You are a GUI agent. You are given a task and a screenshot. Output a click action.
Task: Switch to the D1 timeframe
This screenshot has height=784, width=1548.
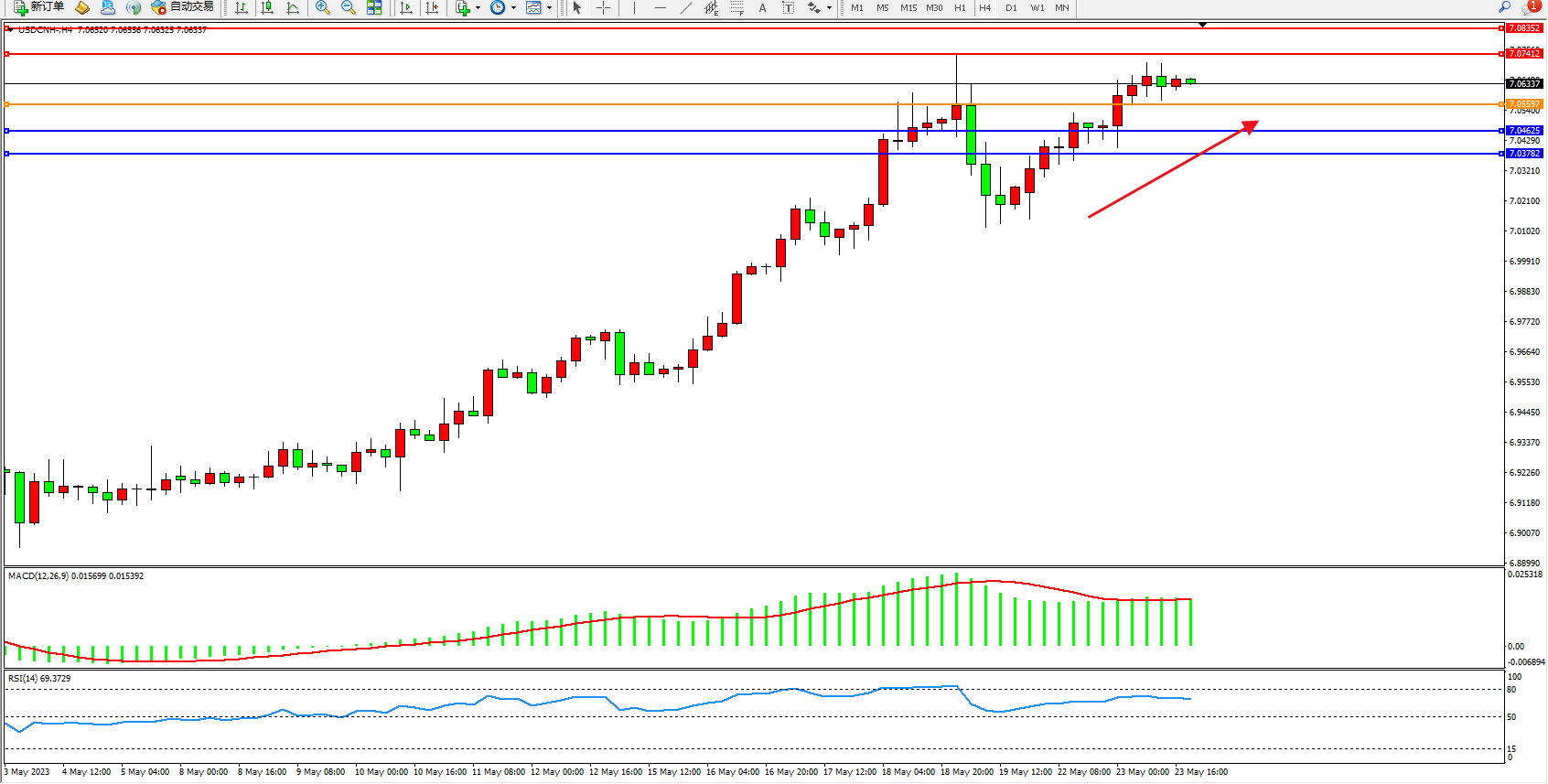click(x=1011, y=7)
